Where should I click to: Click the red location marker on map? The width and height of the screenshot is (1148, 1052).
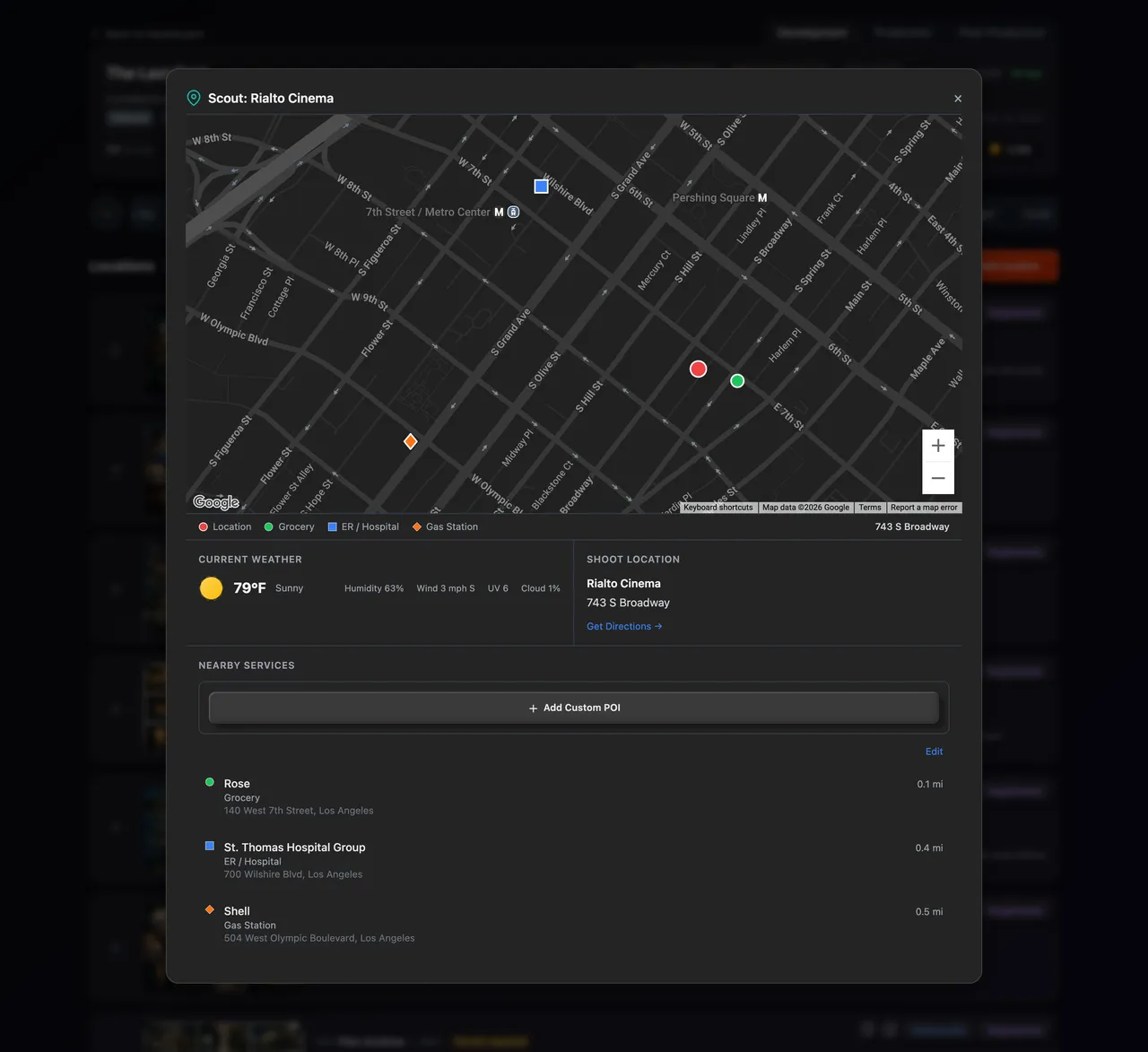[x=698, y=369]
